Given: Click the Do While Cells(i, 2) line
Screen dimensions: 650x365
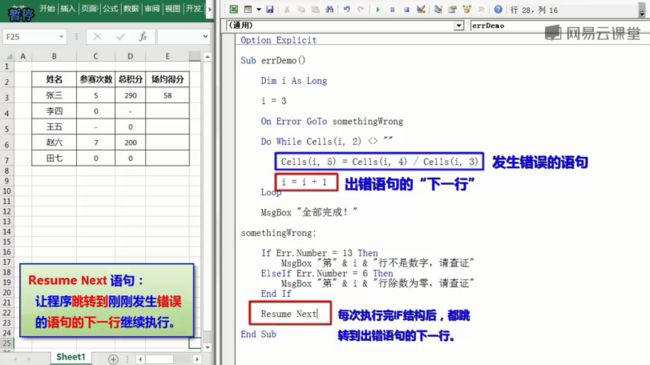Looking at the screenshot, I should (327, 141).
